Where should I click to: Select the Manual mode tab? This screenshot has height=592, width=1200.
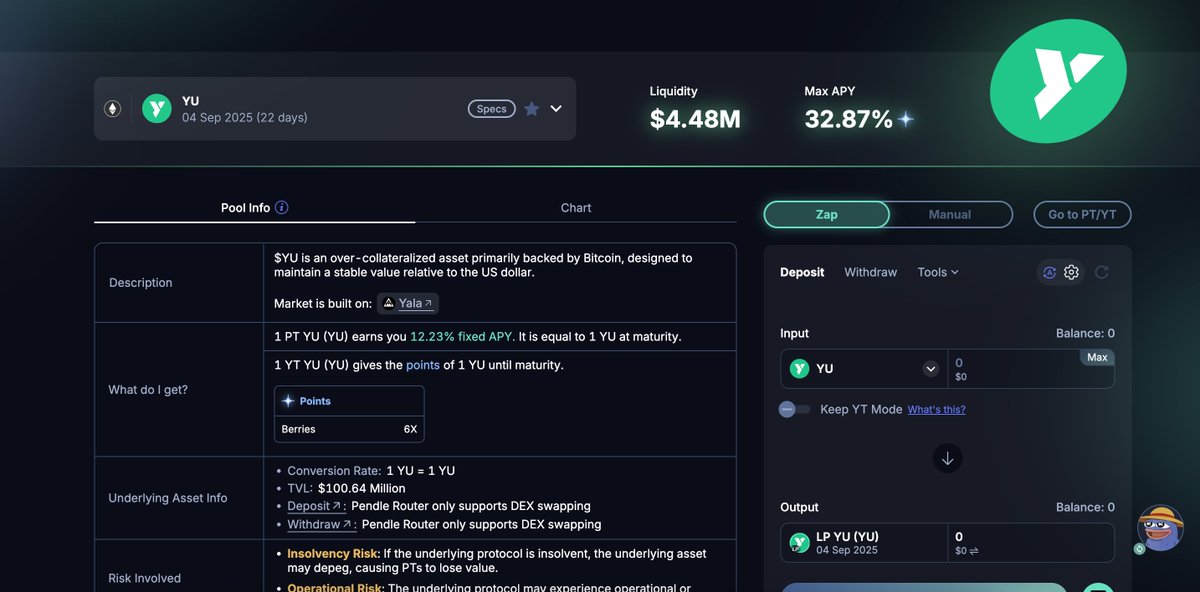coord(950,214)
